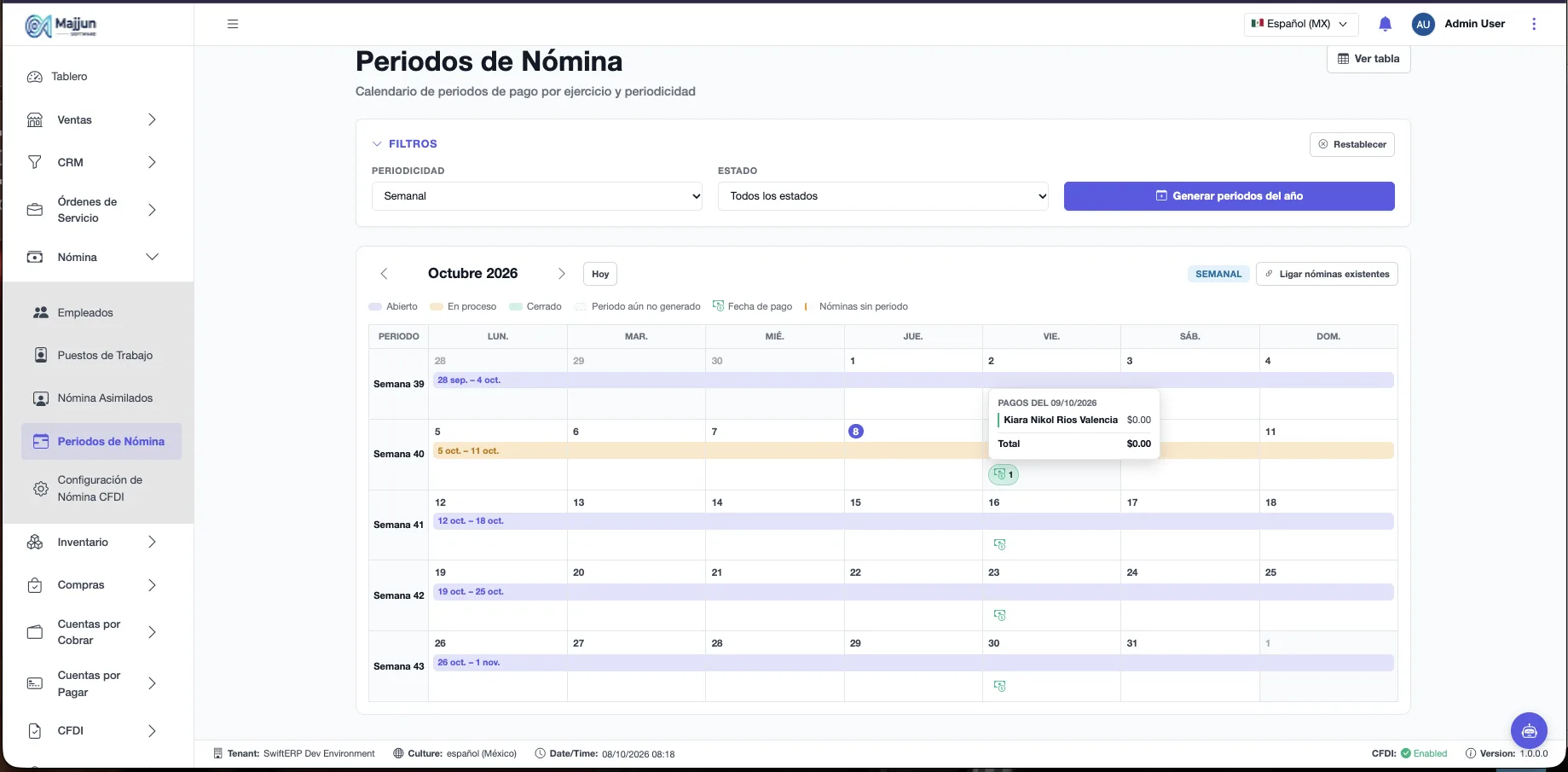
Task: Click the Majjun logo
Action: (x=61, y=26)
